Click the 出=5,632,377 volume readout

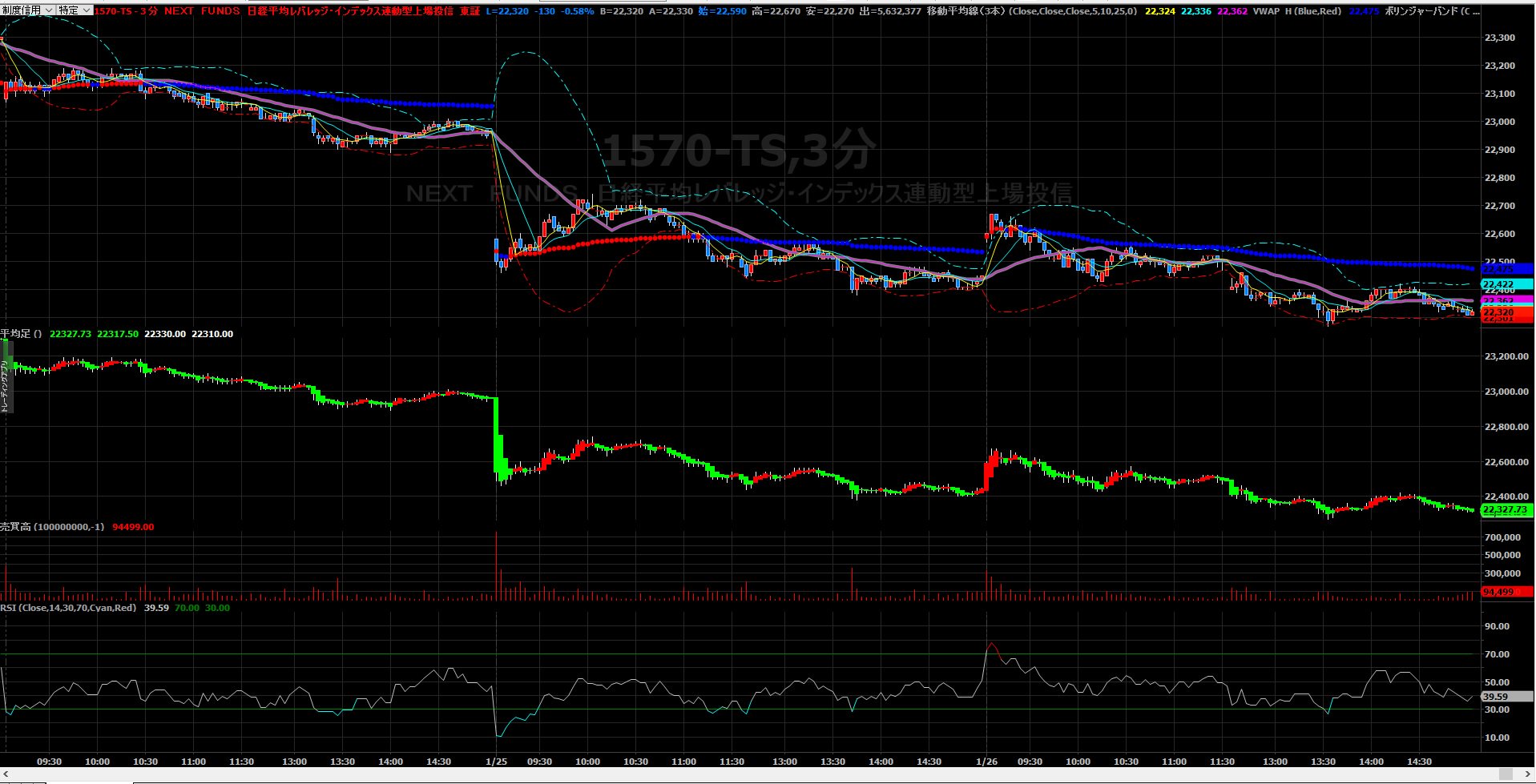click(x=889, y=11)
